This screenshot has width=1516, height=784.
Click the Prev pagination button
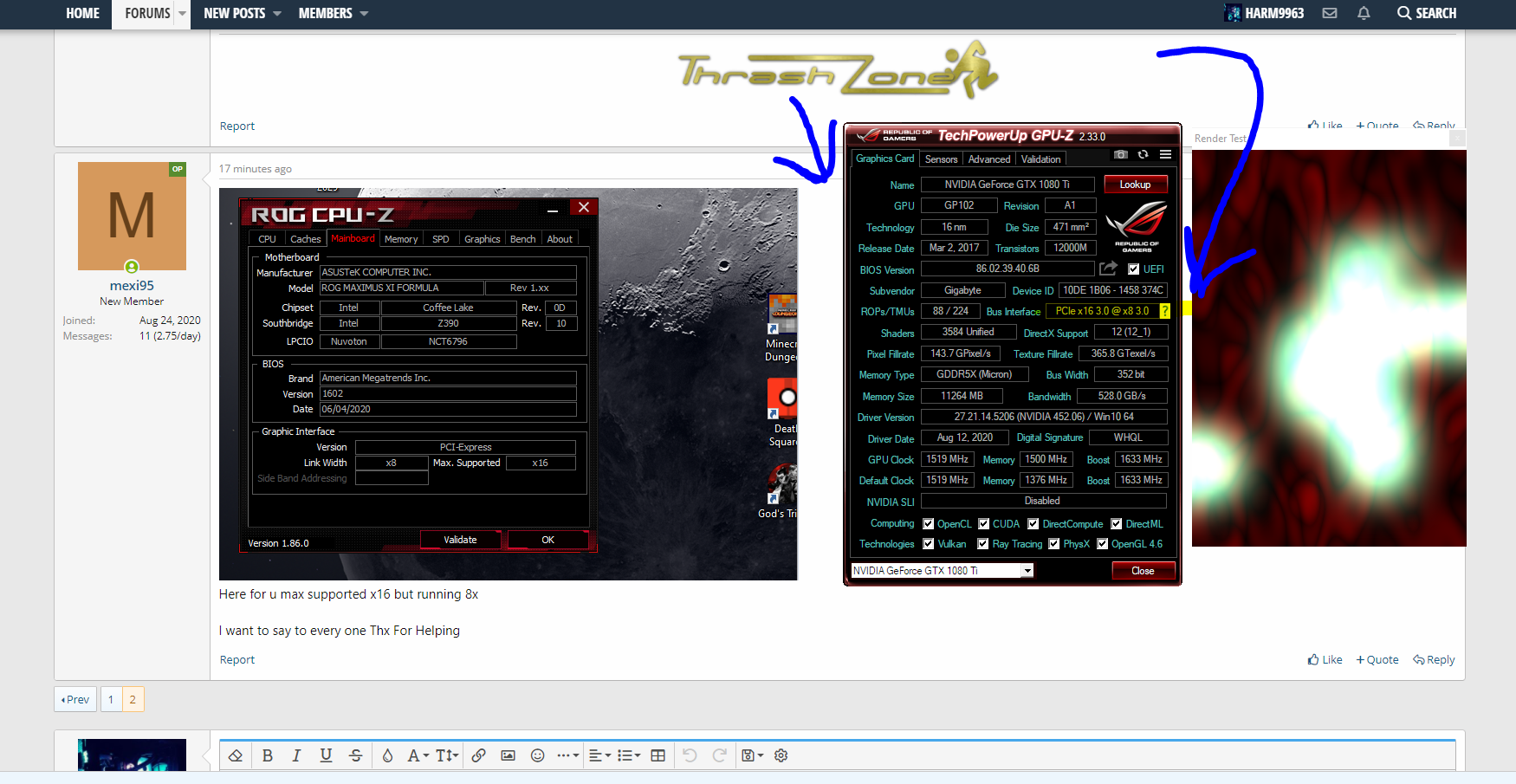tap(75, 699)
